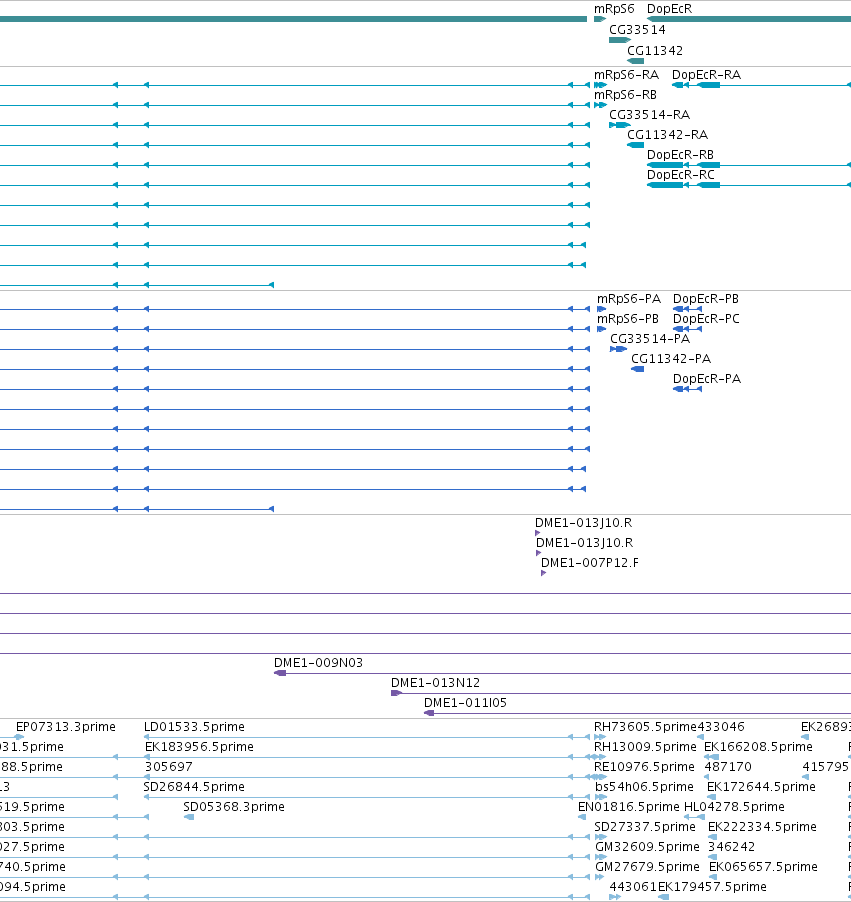The image size is (851, 902).
Task: Click the DopEcR-PC CDS label
Action: (706, 319)
